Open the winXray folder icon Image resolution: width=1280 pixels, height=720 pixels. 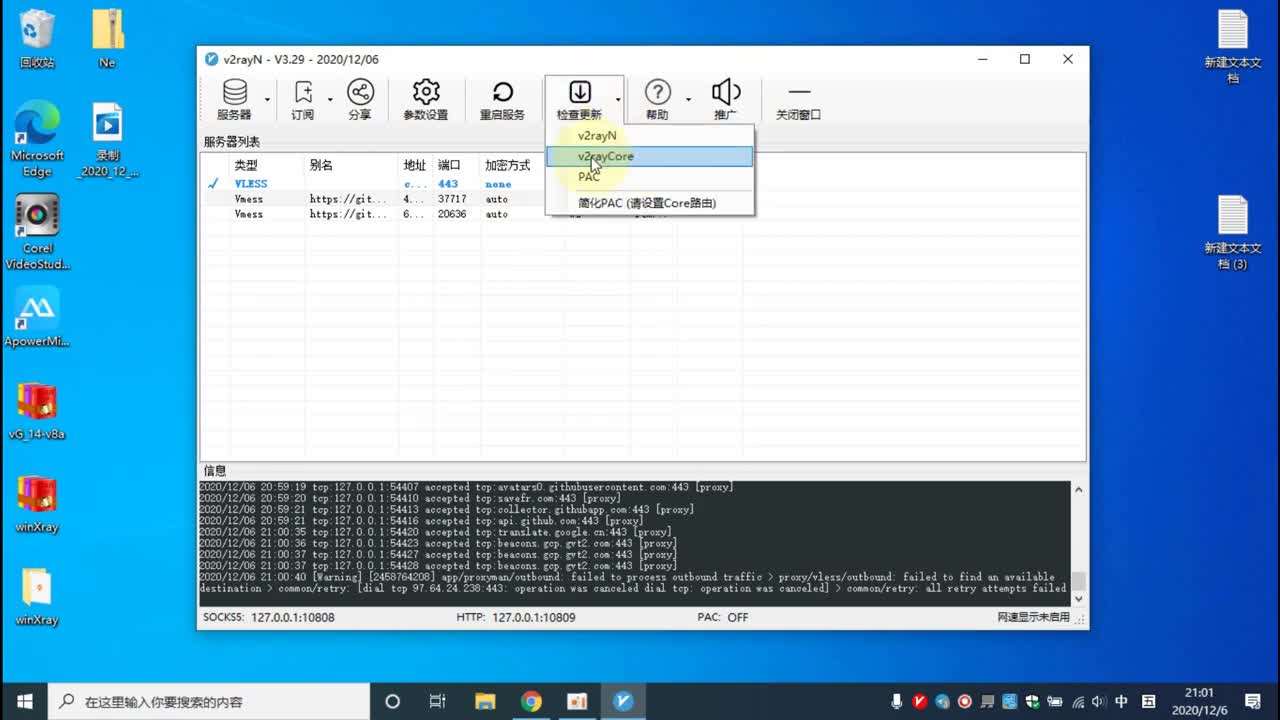37,596
